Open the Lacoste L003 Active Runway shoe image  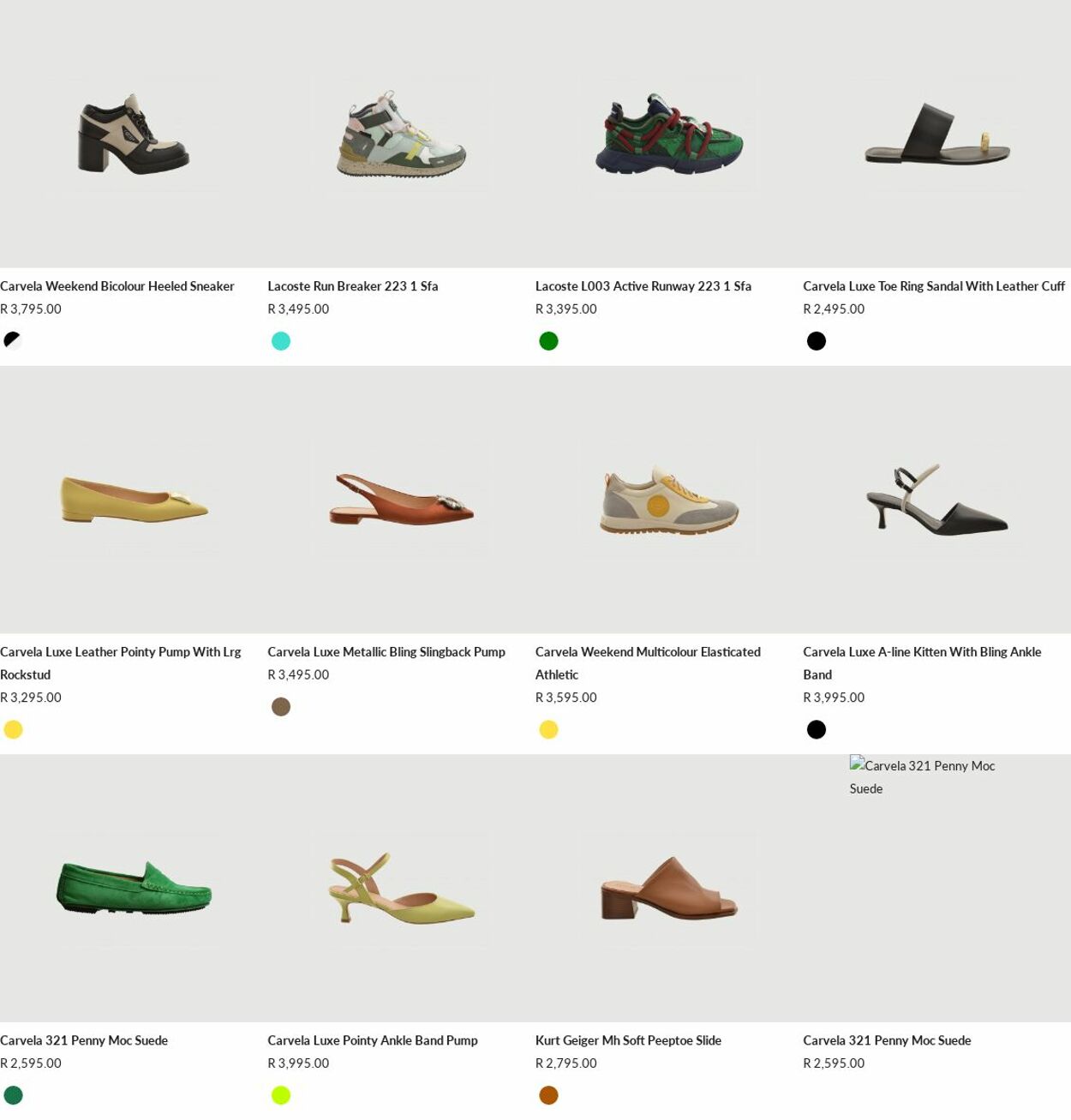coord(669,134)
